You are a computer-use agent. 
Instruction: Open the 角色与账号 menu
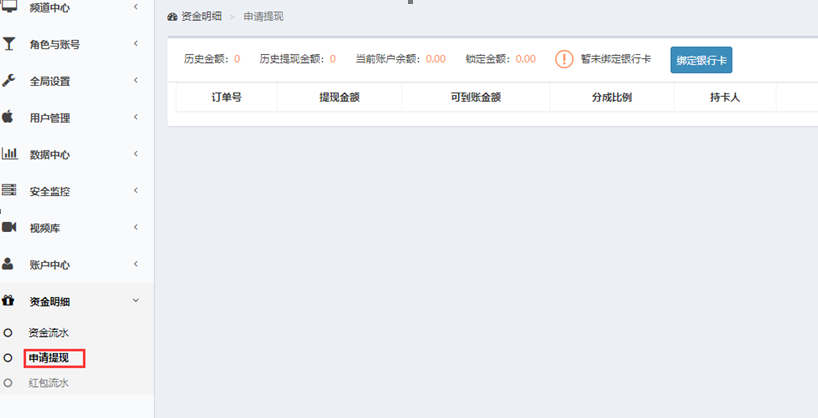click(55, 45)
